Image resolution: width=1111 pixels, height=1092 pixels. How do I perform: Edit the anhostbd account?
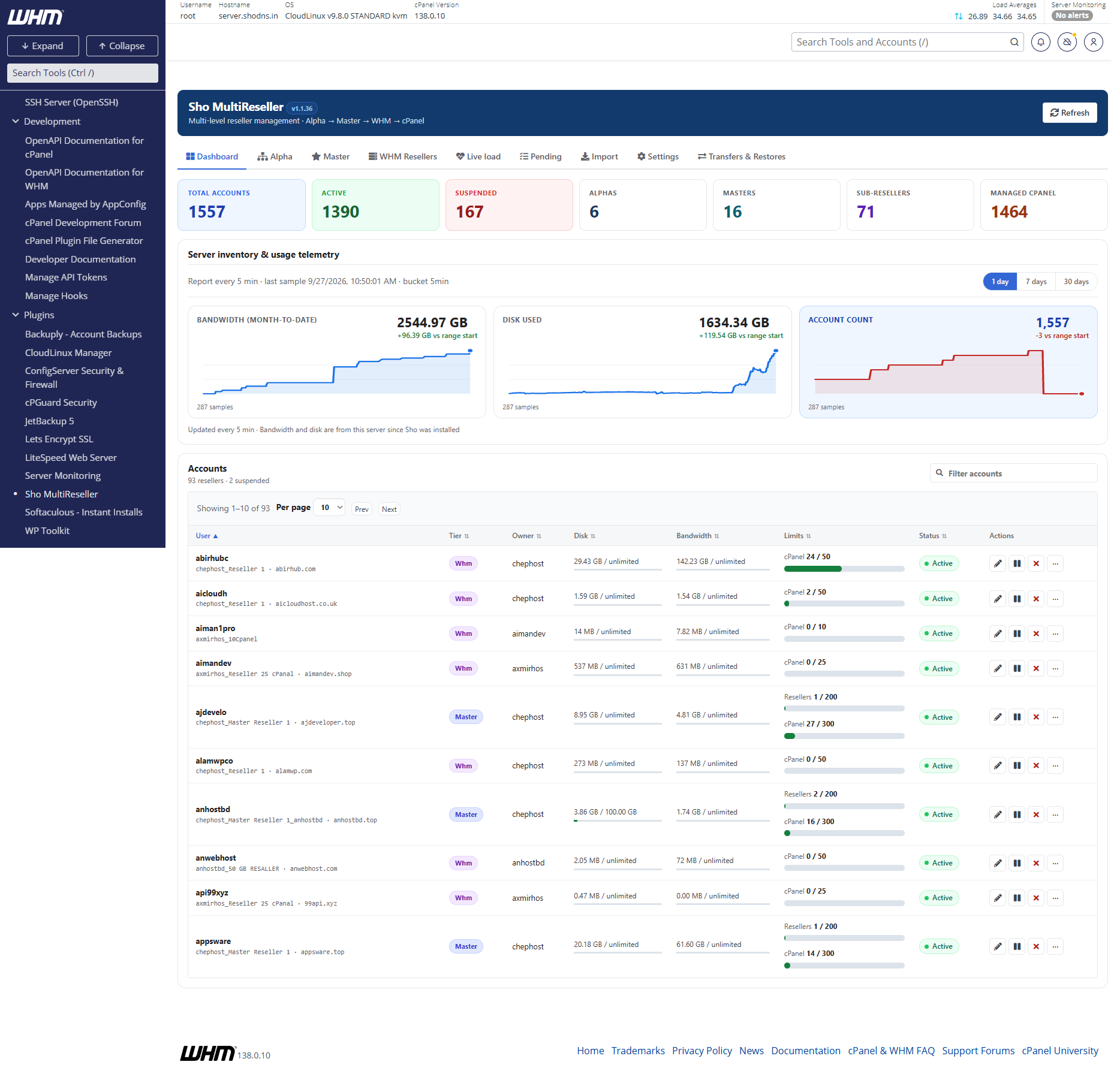pyautogui.click(x=998, y=815)
